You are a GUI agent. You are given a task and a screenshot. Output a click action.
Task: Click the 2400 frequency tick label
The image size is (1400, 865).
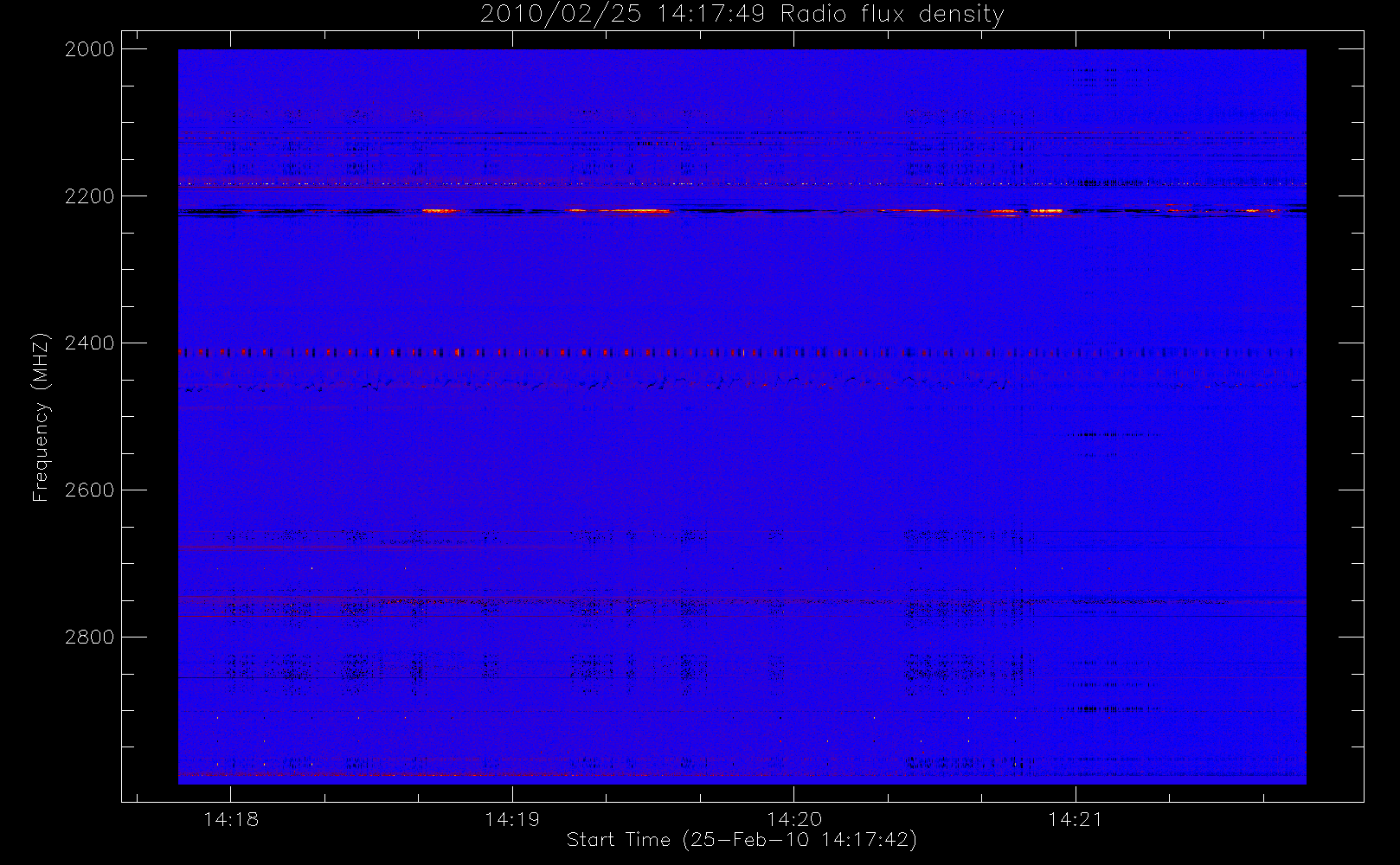point(90,343)
